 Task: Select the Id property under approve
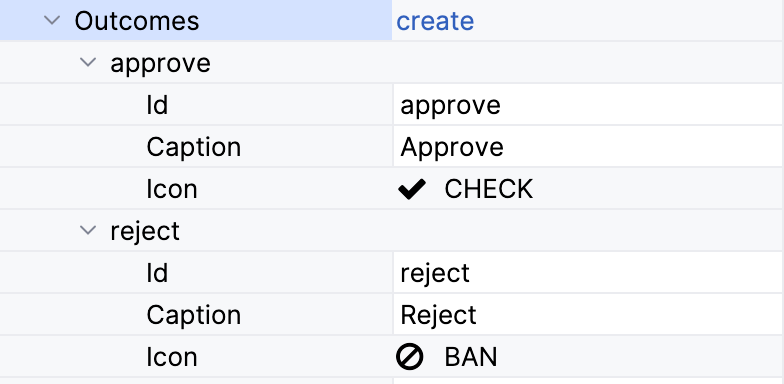pyautogui.click(x=157, y=105)
